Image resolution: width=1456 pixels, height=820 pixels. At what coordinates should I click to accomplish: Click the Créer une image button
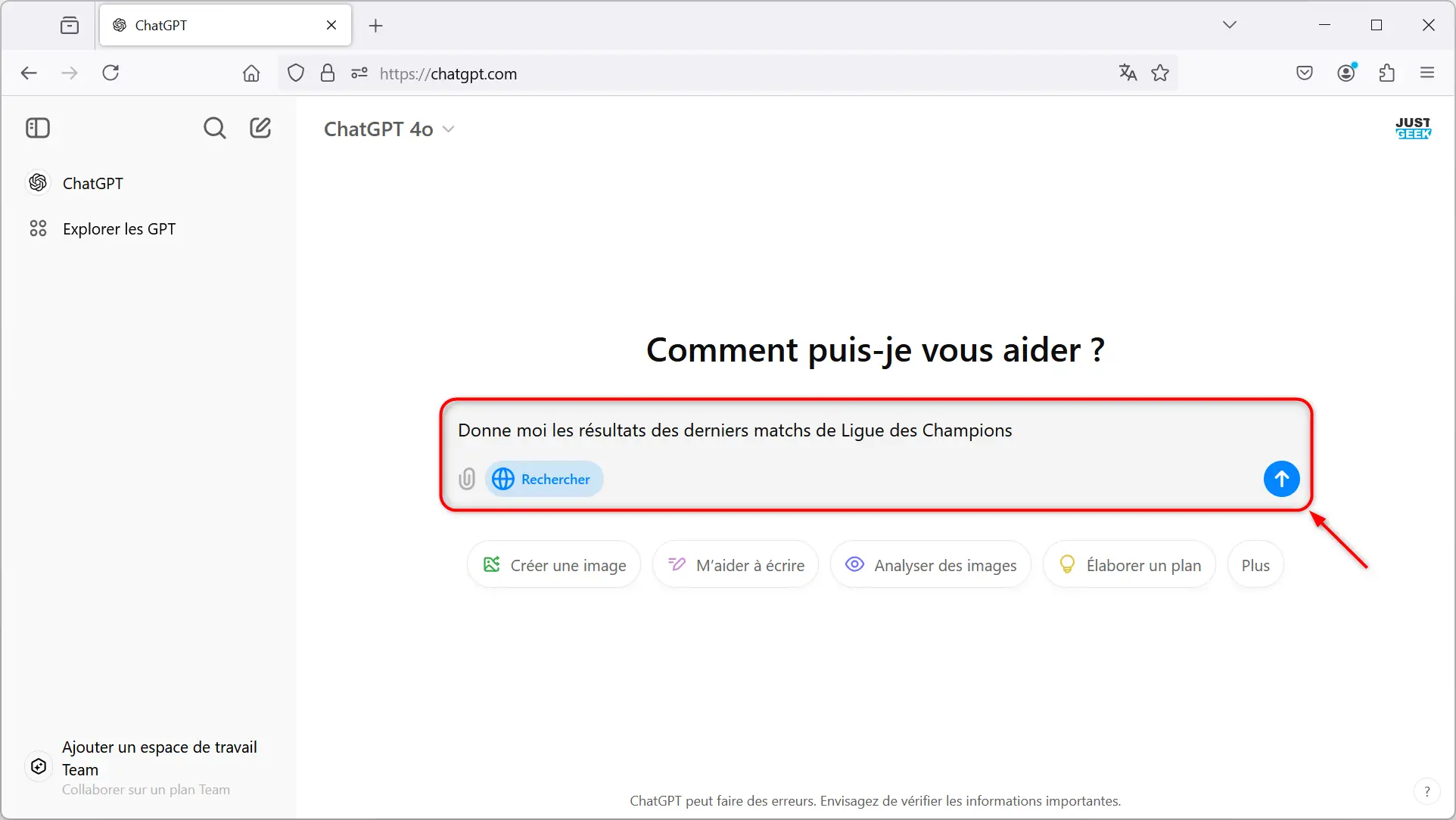coord(553,565)
